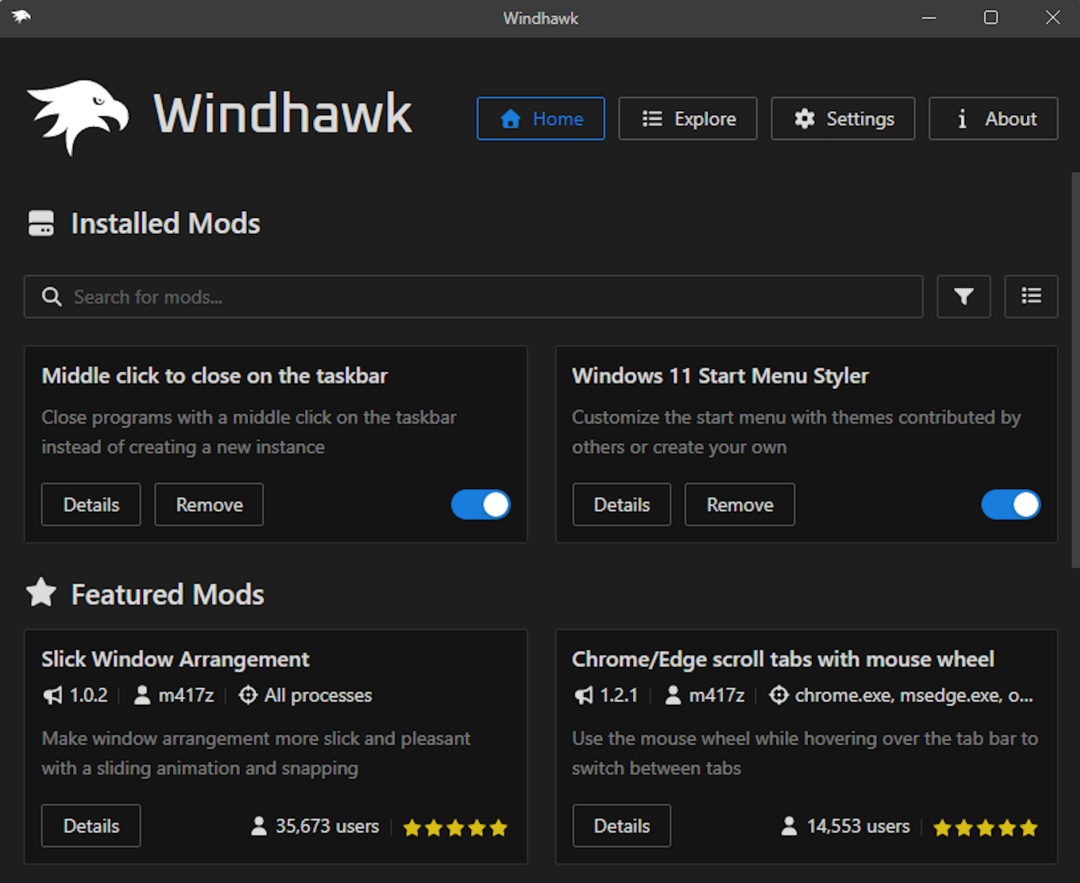This screenshot has height=883, width=1080.
Task: Remove Windows 11 Start Menu Styler mod
Action: point(740,505)
